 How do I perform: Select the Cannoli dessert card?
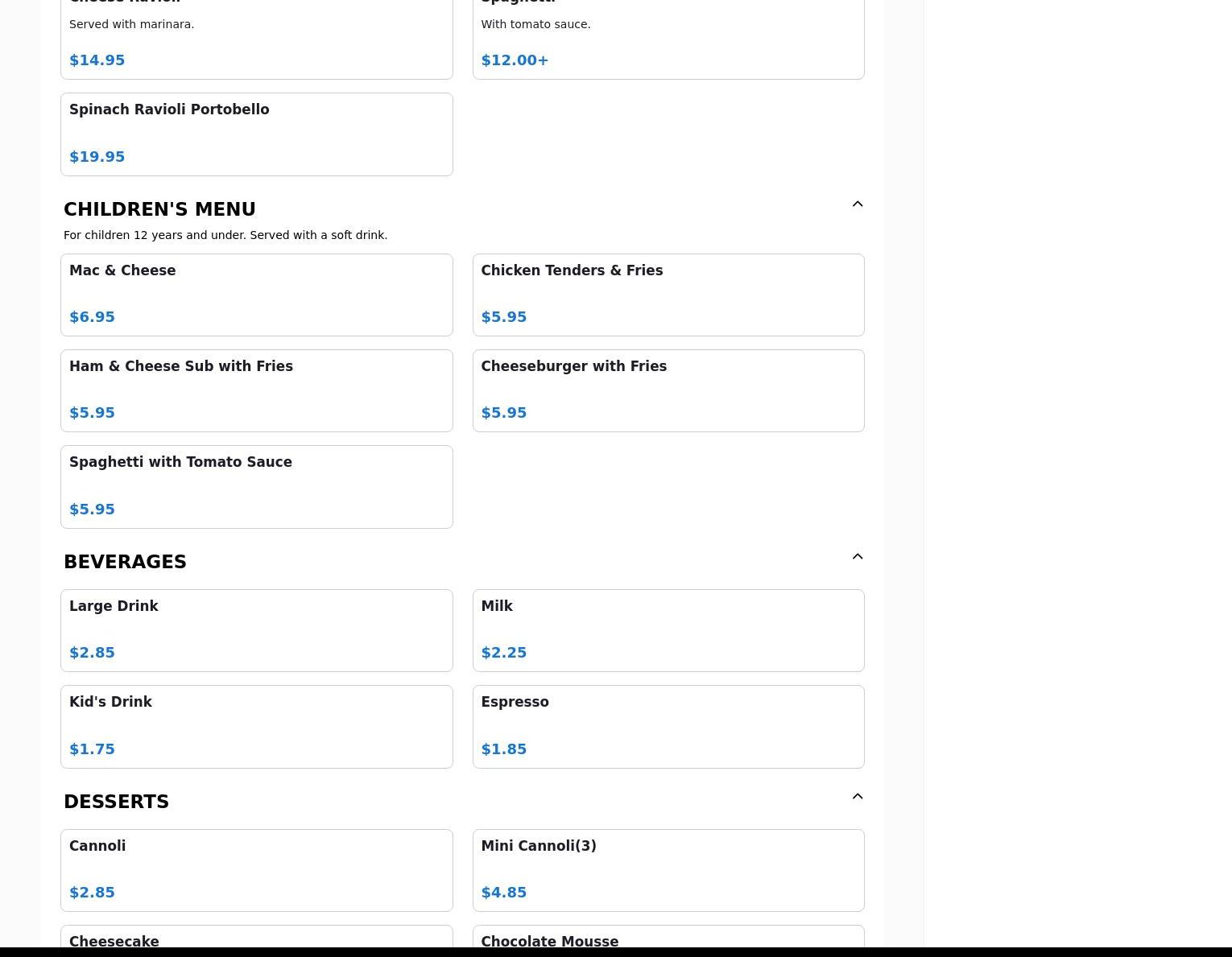pos(257,870)
